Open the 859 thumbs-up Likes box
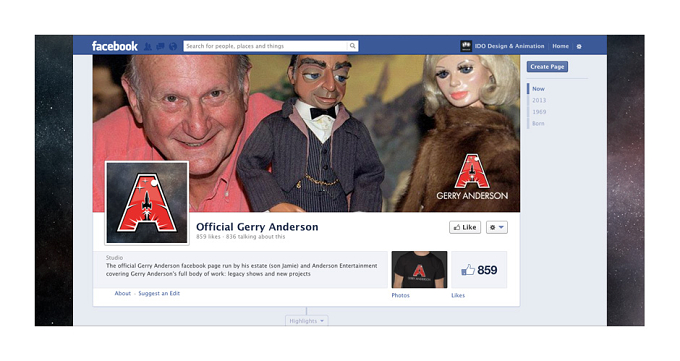Image resolution: width=680 pixels, height=361 pixels. [479, 269]
